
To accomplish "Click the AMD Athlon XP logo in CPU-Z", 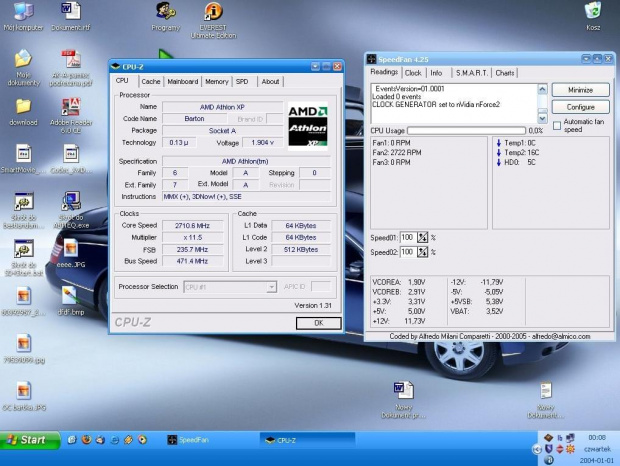I will 308,126.
